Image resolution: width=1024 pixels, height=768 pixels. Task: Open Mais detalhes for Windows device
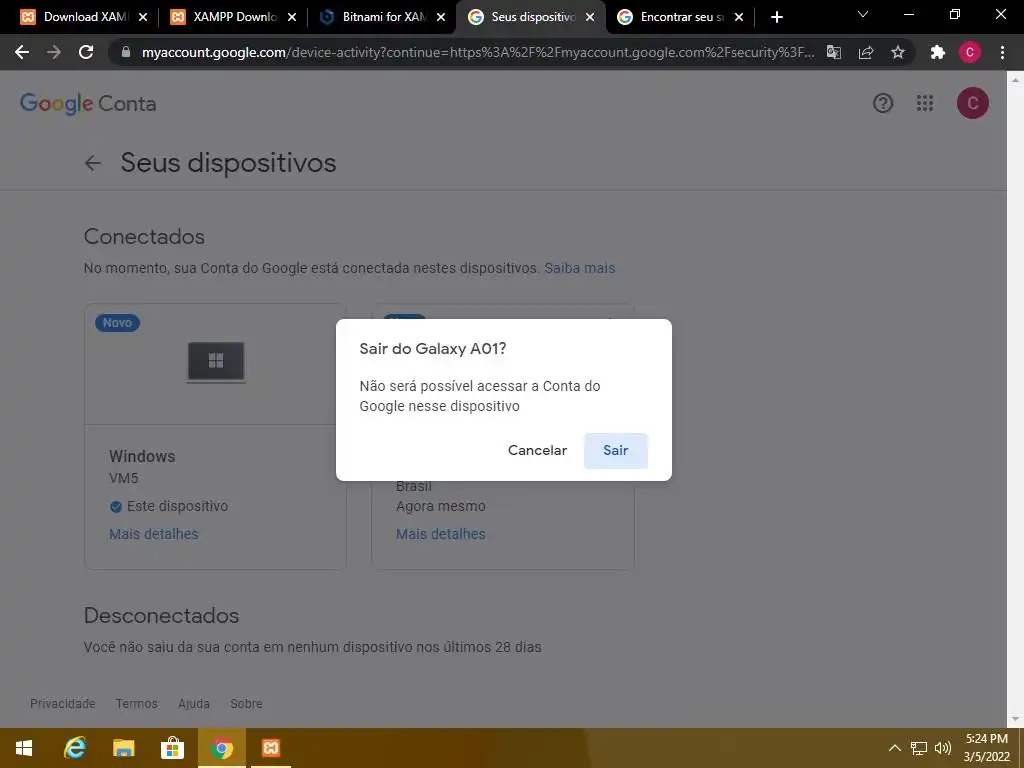153,534
